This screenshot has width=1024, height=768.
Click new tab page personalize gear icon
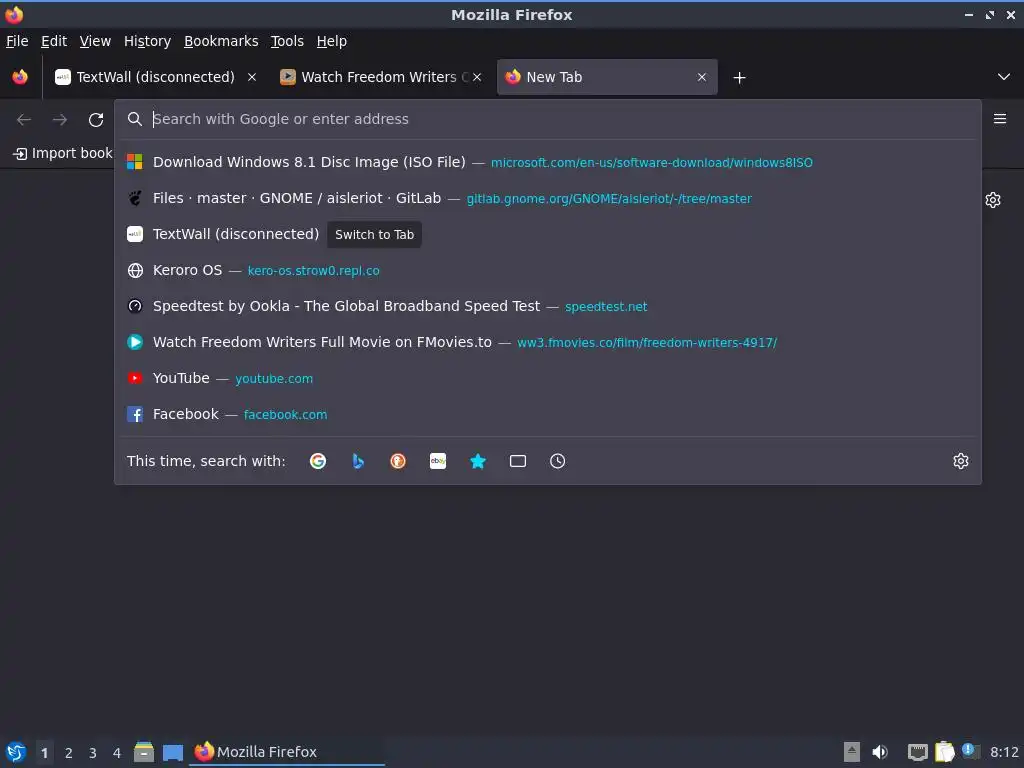click(x=993, y=200)
